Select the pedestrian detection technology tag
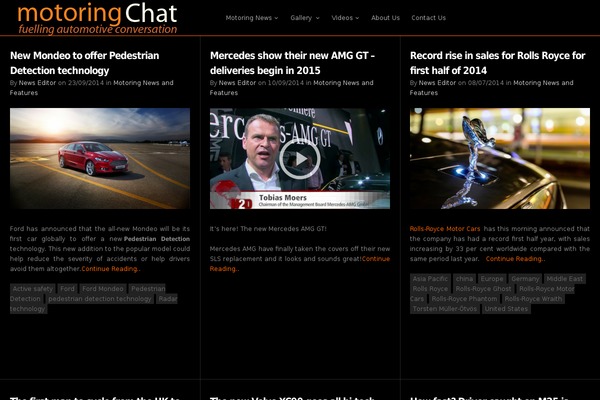The height and width of the screenshot is (400, 600). tap(100, 299)
